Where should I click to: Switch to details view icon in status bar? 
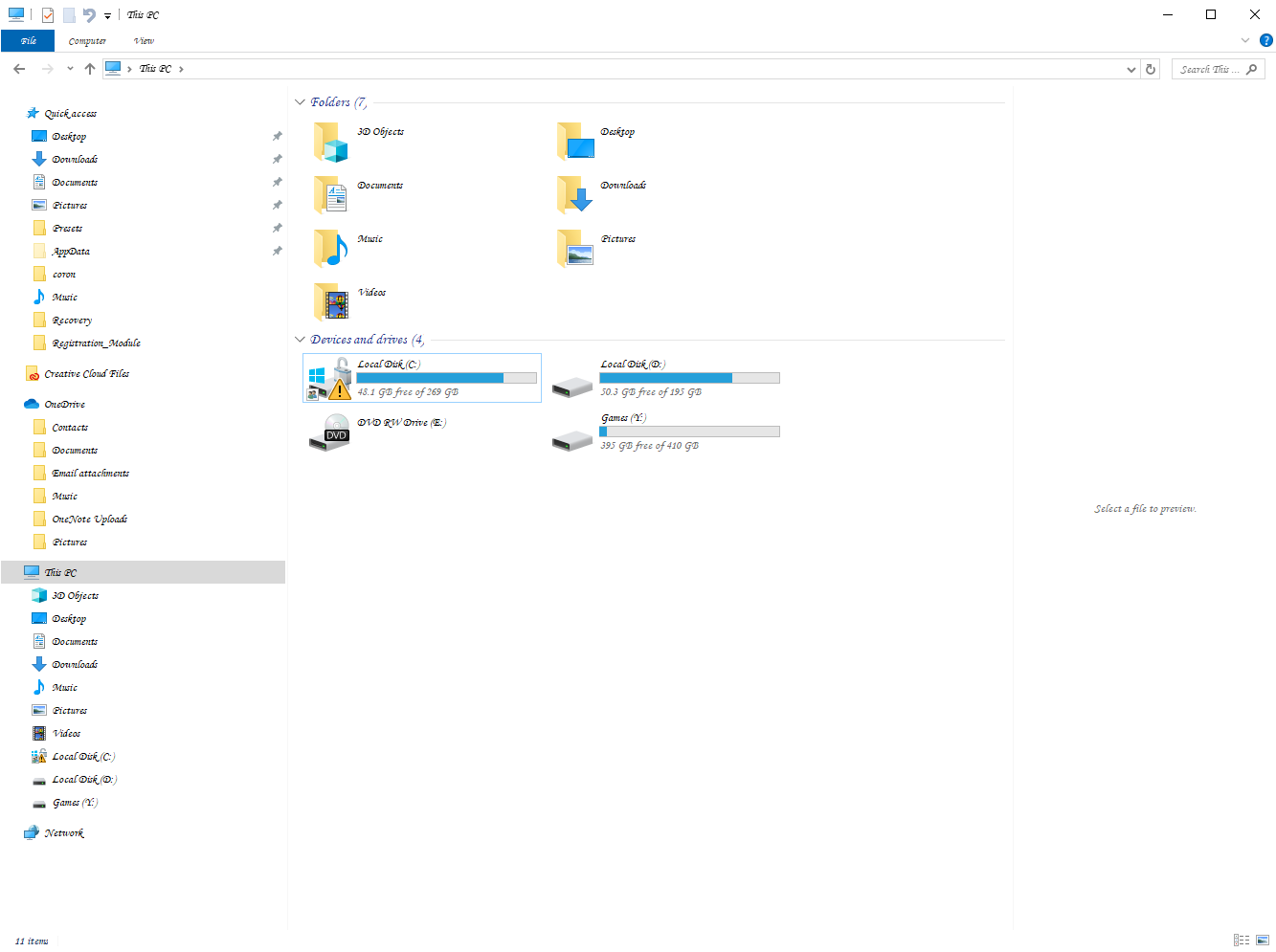tap(1242, 941)
